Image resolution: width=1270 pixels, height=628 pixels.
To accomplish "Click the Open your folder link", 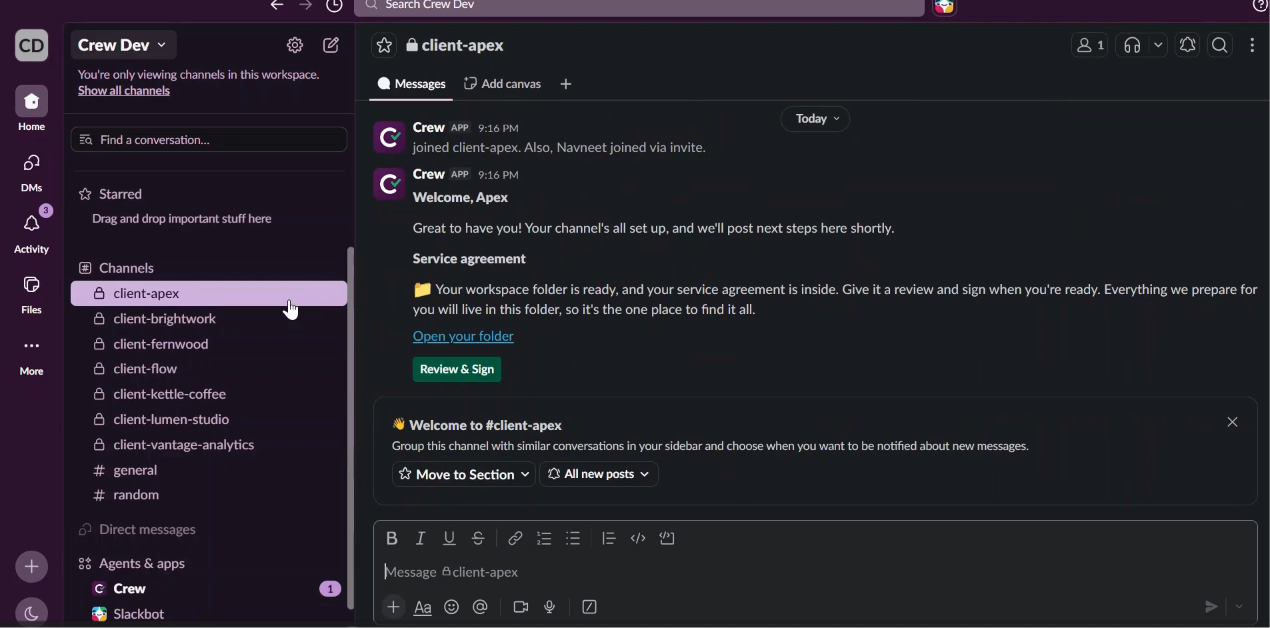I will click(x=463, y=337).
